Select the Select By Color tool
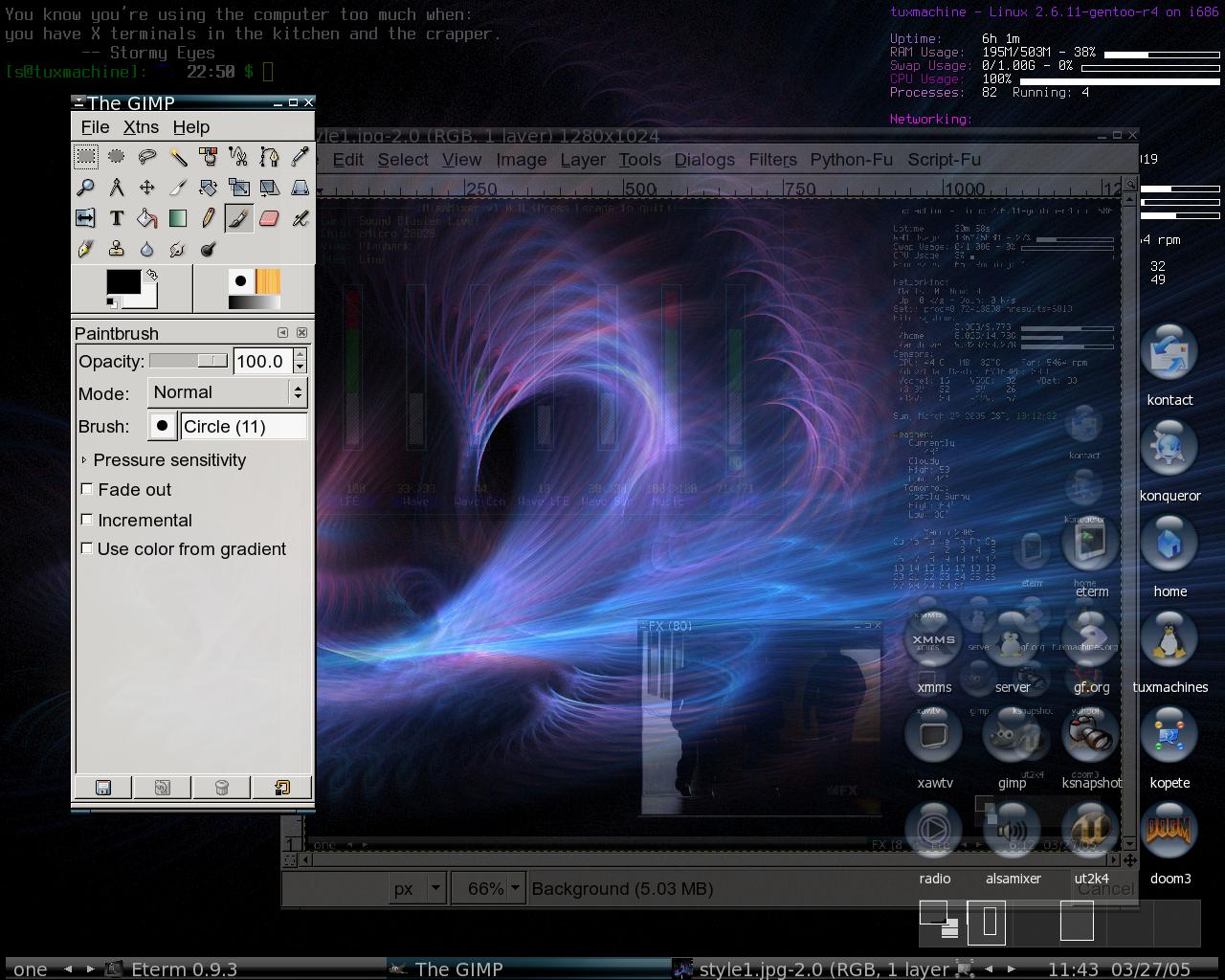The image size is (1225, 980). (209, 157)
